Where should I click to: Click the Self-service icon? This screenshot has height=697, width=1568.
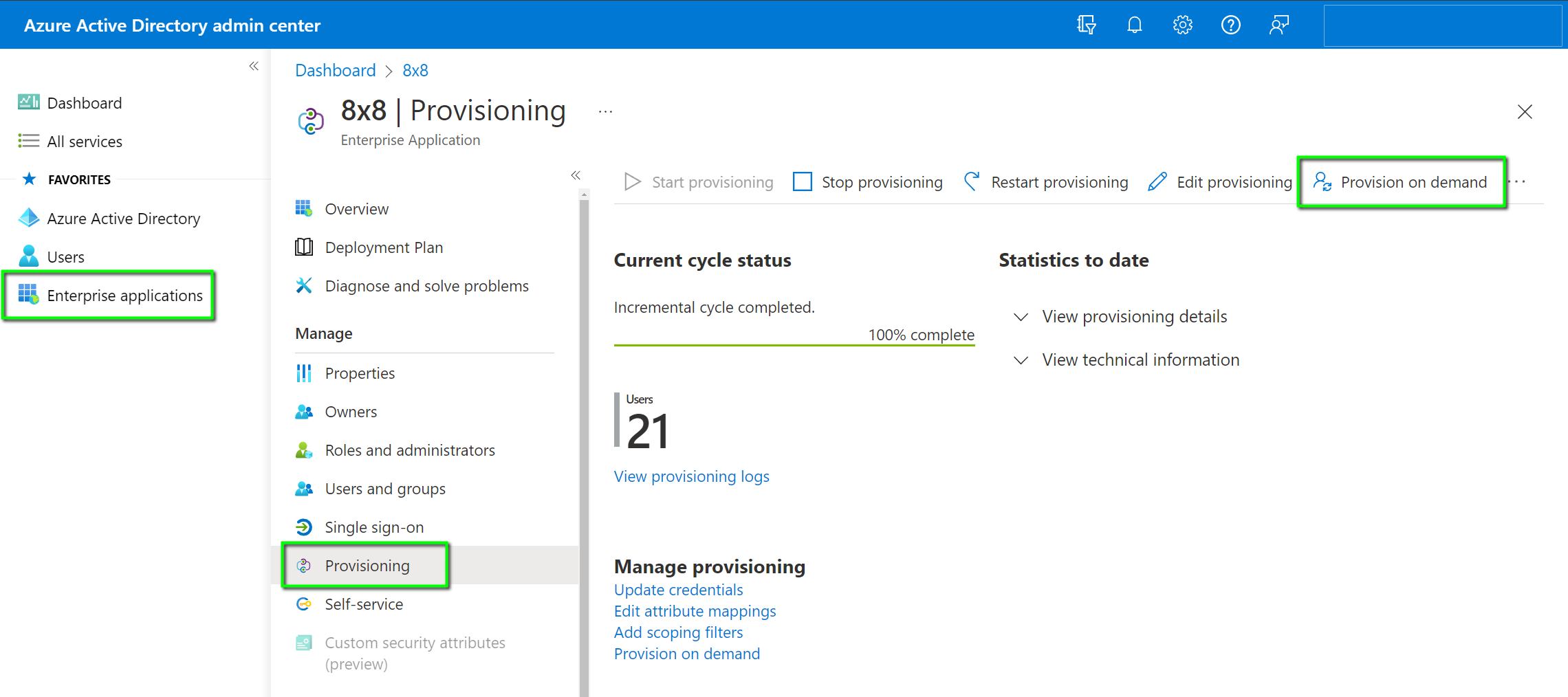[x=303, y=604]
